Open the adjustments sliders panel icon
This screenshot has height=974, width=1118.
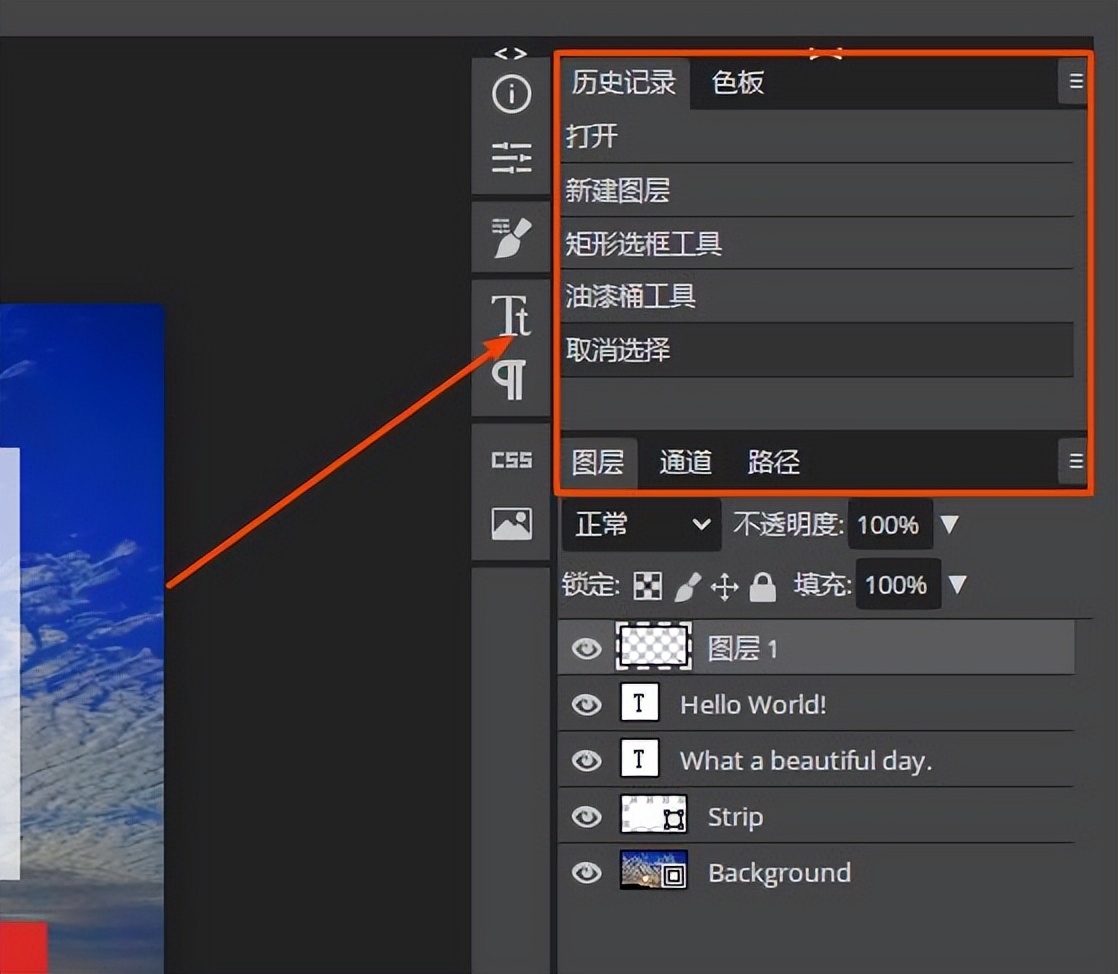pos(511,159)
